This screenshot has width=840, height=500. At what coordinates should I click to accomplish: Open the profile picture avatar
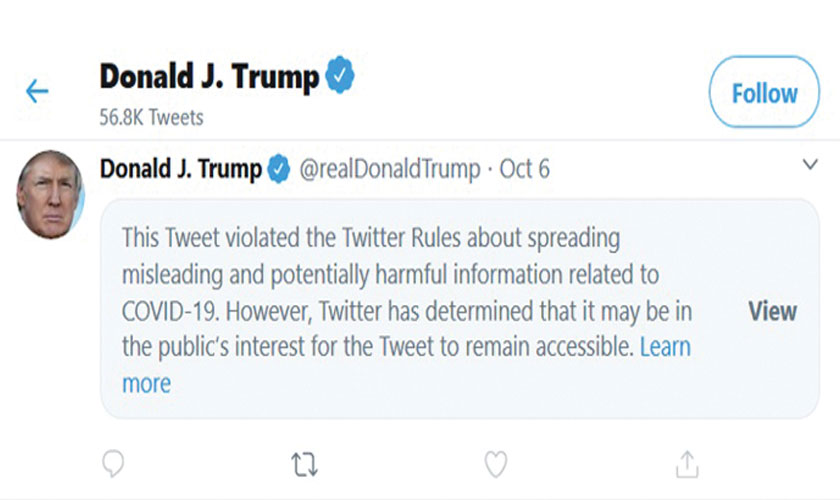(49, 194)
